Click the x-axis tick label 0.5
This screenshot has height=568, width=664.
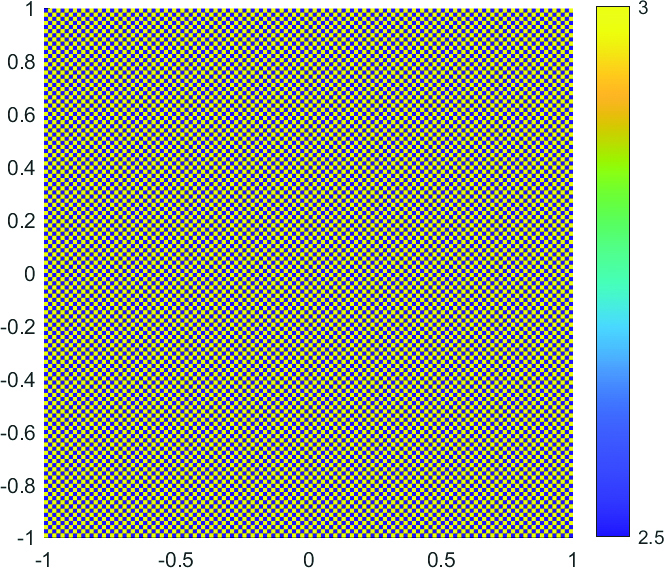click(441, 557)
